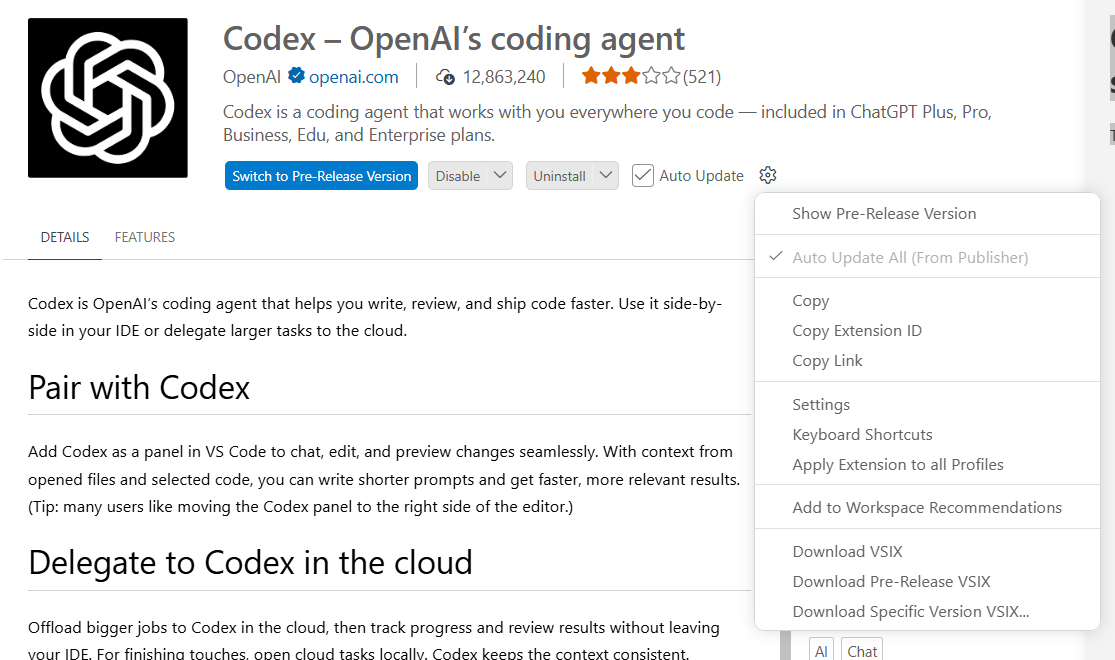Select Add to Workspace Recommendations
This screenshot has width=1115, height=660.
pyautogui.click(x=927, y=507)
